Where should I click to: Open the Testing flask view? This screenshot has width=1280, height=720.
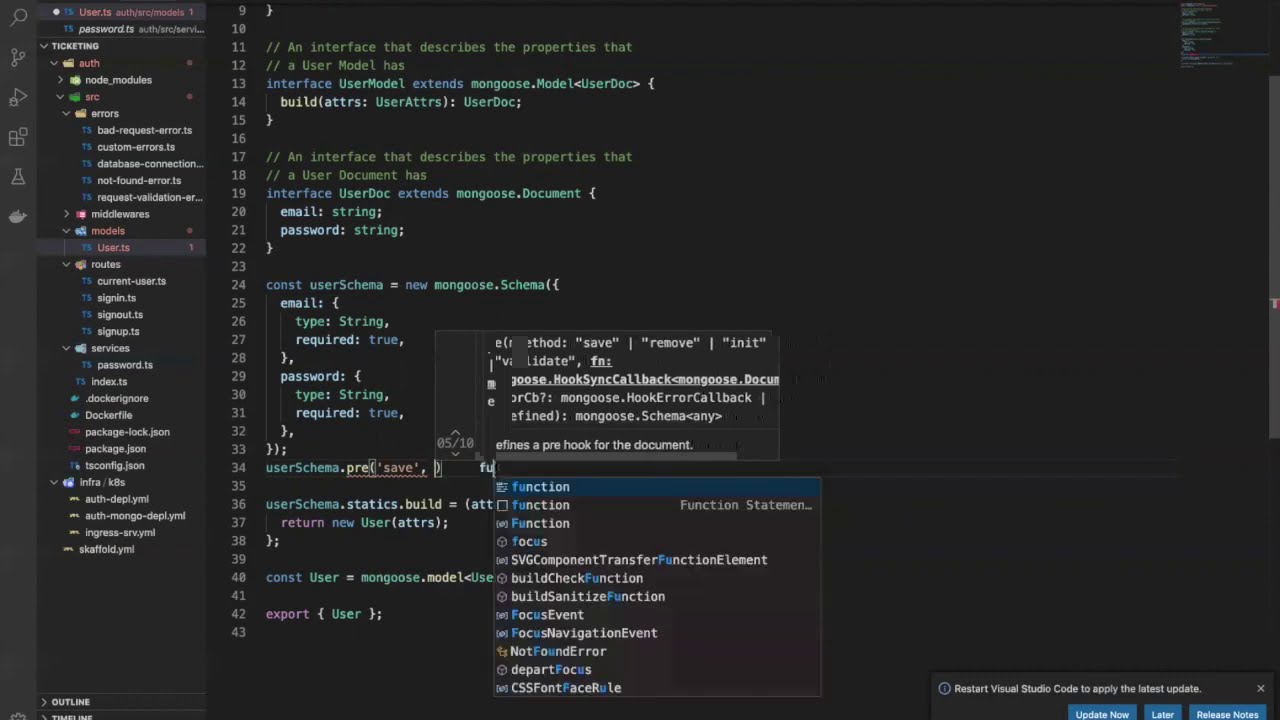pyautogui.click(x=18, y=177)
